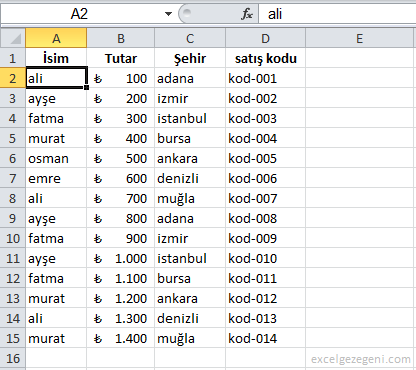Screen dimensions: 416x370
Task: Click the amount cell showing 500
Action: point(121,158)
